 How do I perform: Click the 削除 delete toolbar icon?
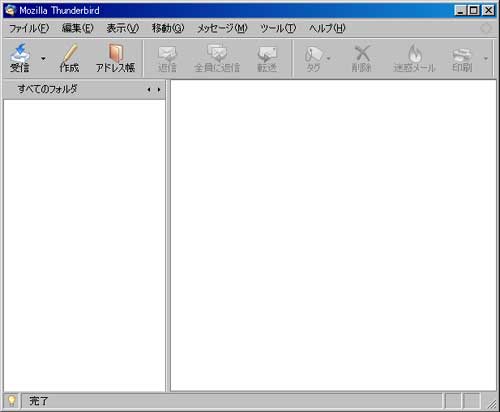pos(362,59)
